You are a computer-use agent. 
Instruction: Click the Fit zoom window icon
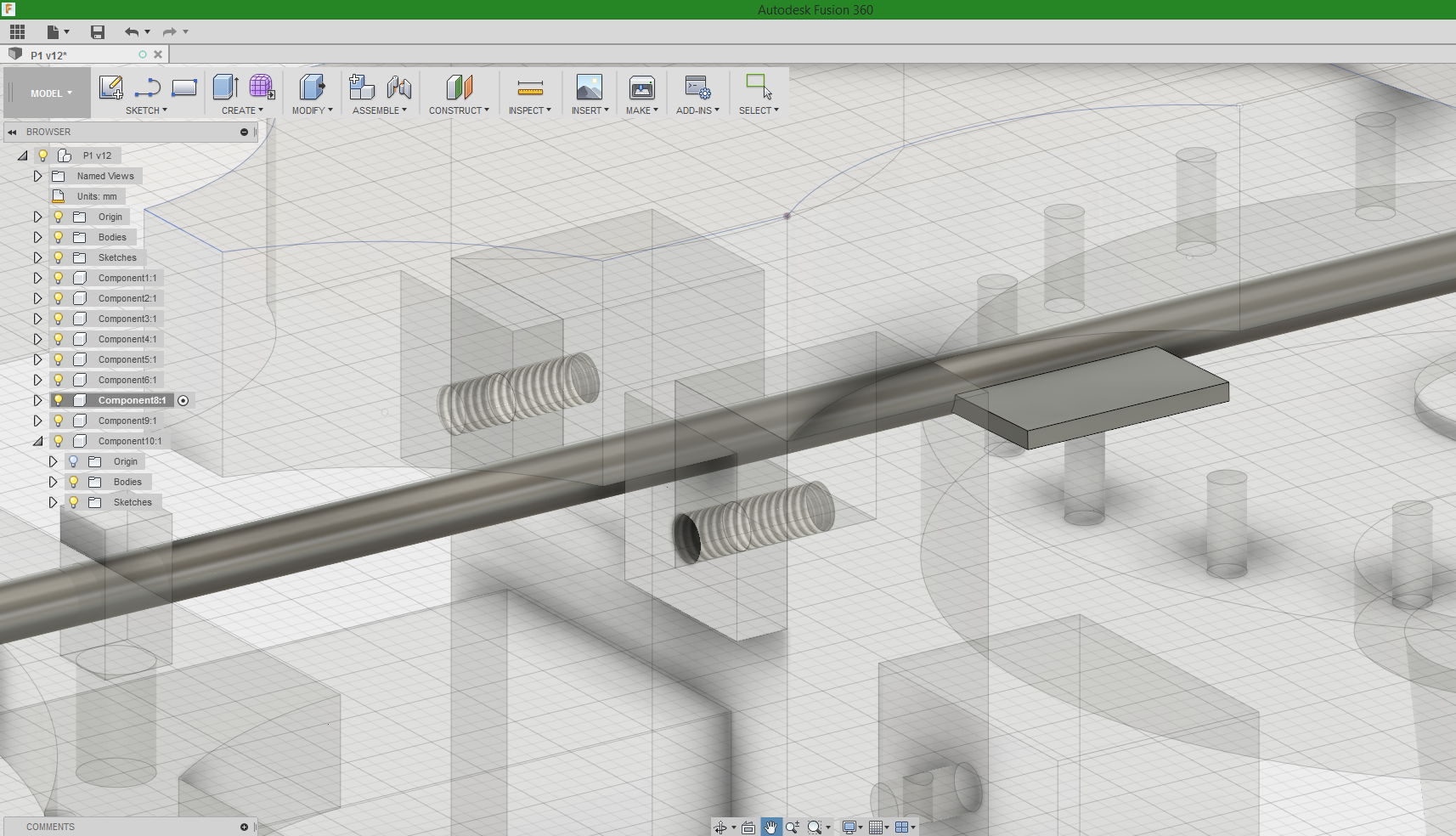[815, 828]
